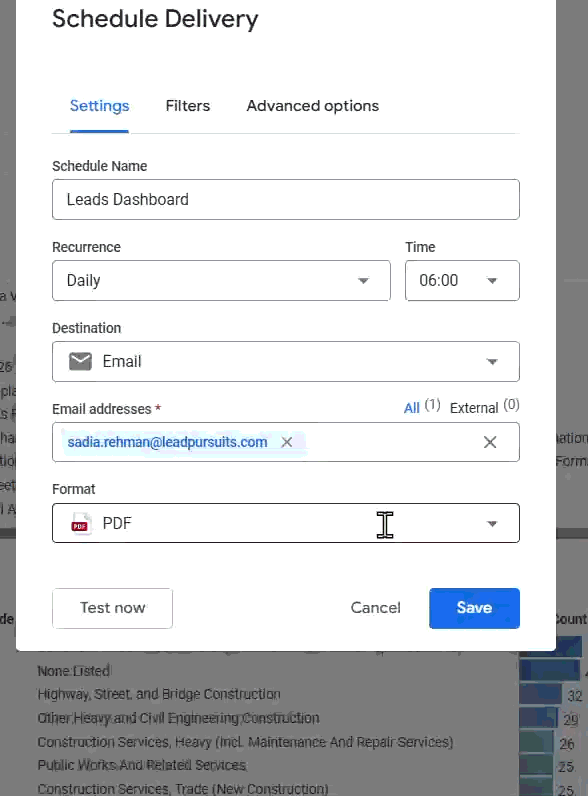Click the count value 32 in dashboard
This screenshot has width=588, height=796.
pyautogui.click(x=575, y=695)
